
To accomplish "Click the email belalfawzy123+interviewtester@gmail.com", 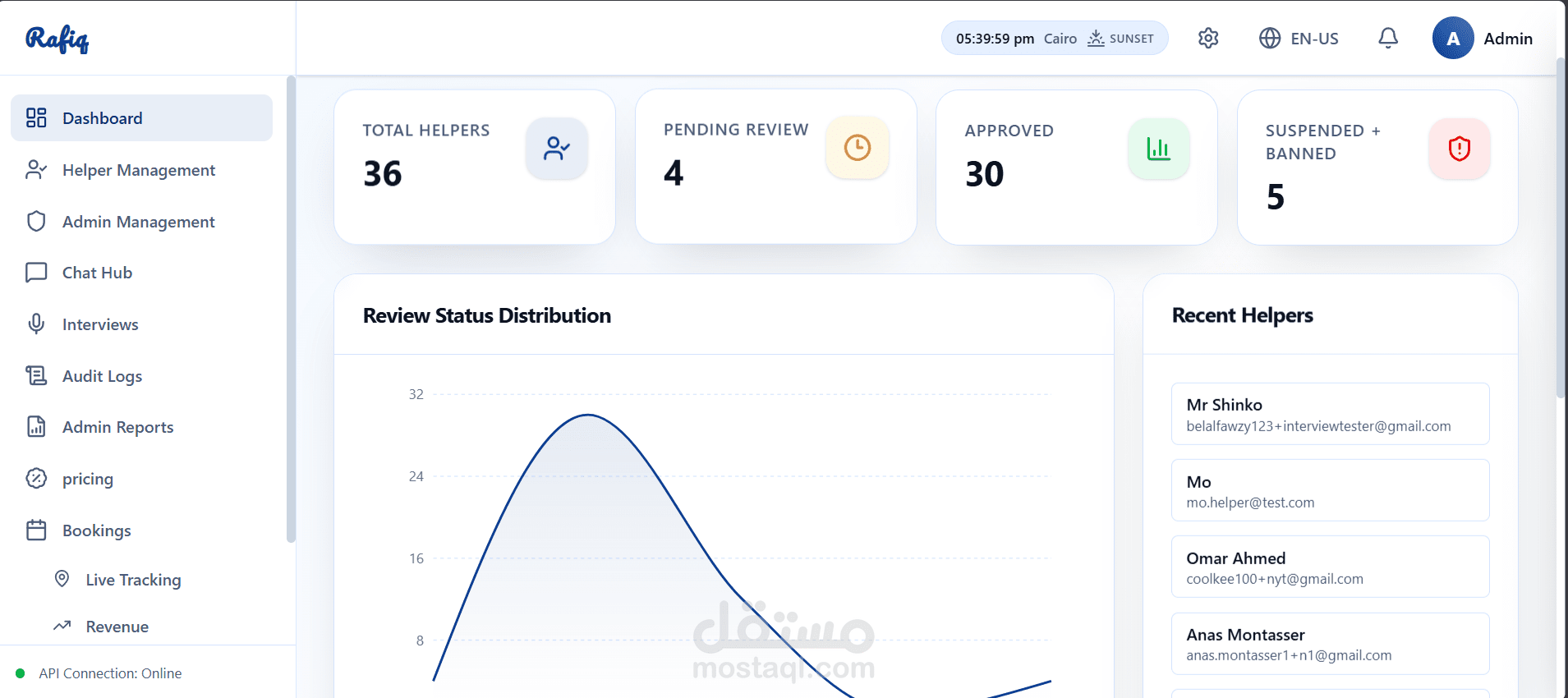I will tap(1318, 426).
